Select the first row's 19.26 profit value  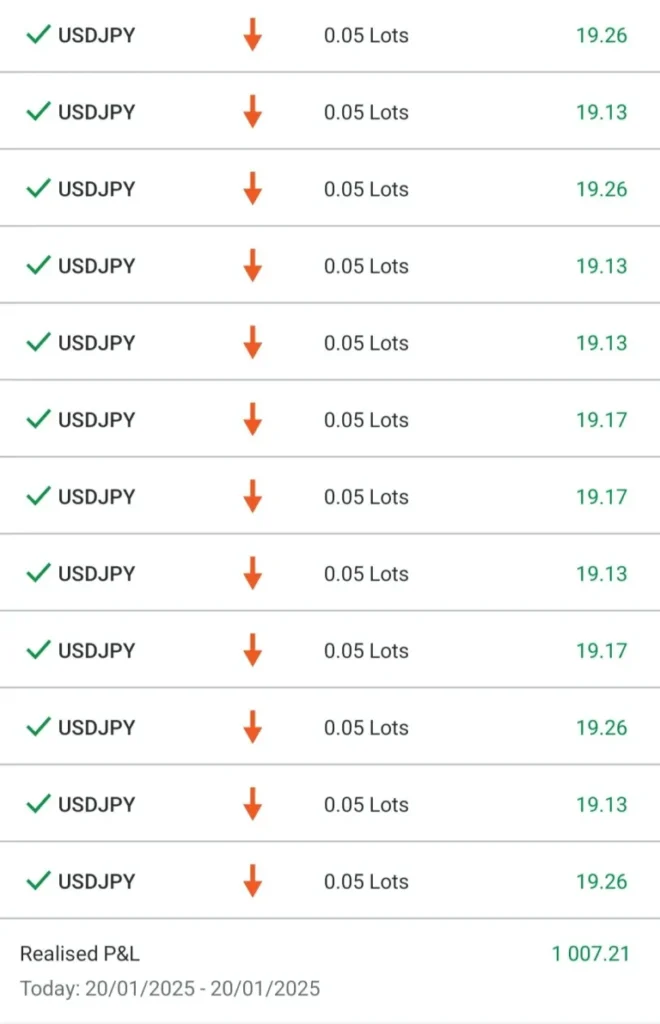601,35
